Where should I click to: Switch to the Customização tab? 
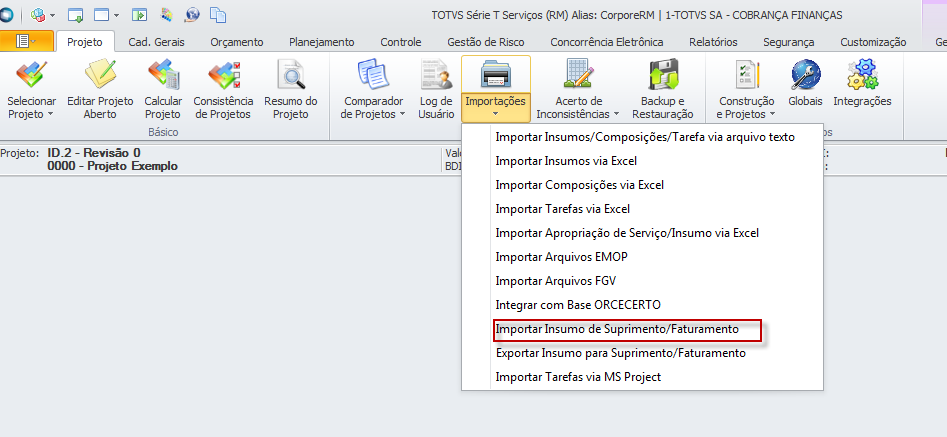[873, 42]
